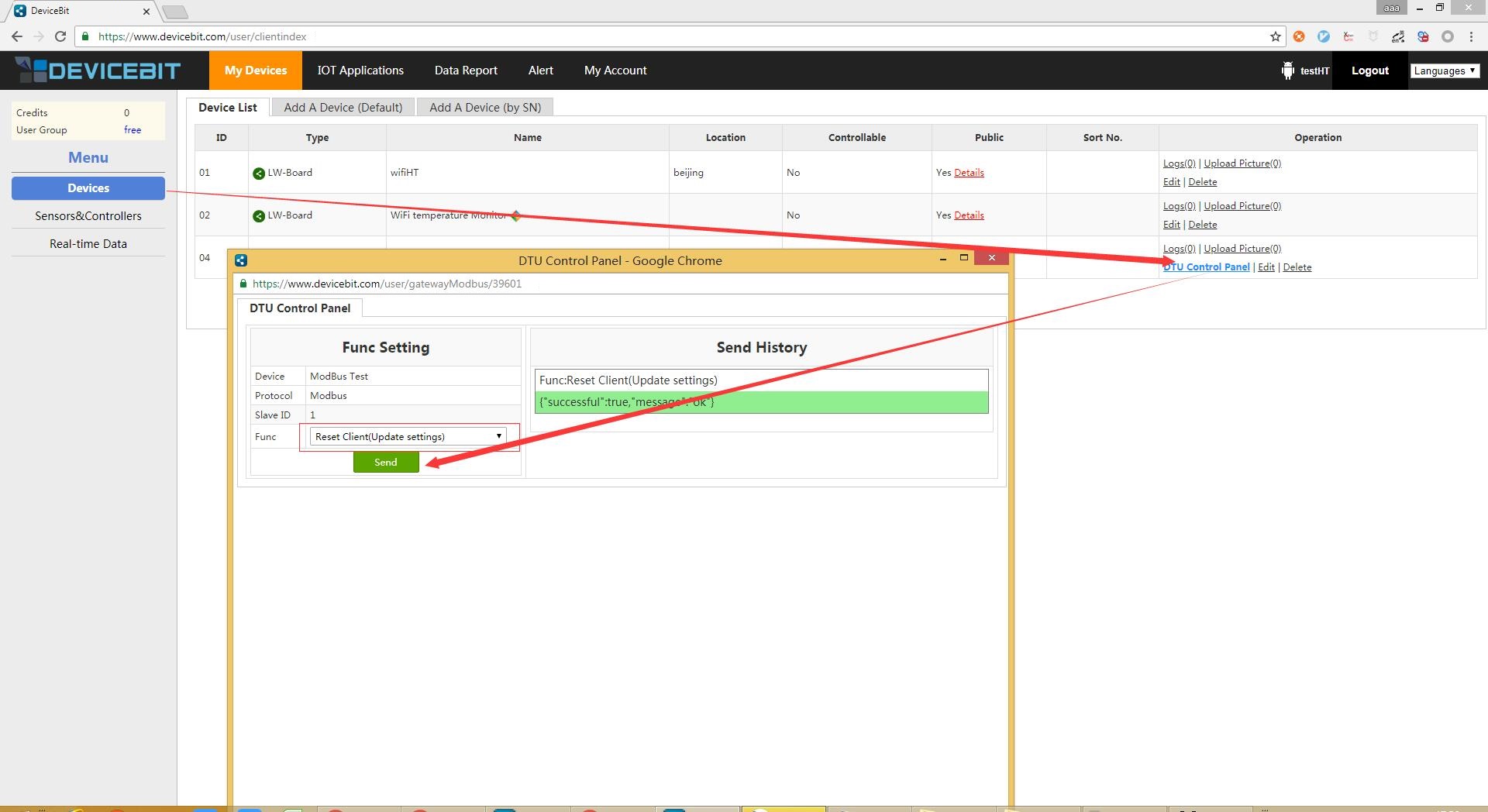Click the testHT username
Viewport: 1488px width, 812px height.
[x=1314, y=71]
